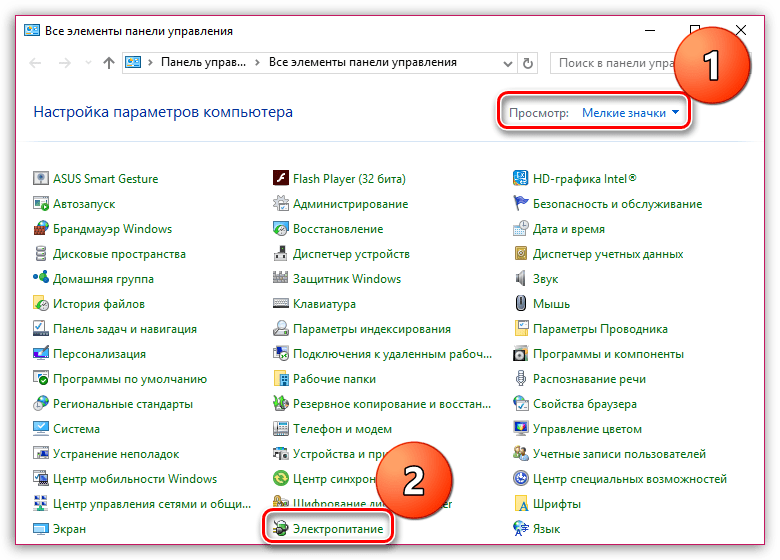Viewport: 780px width, 560px height.
Task: Click the address bar folder icon
Action: coord(133,63)
